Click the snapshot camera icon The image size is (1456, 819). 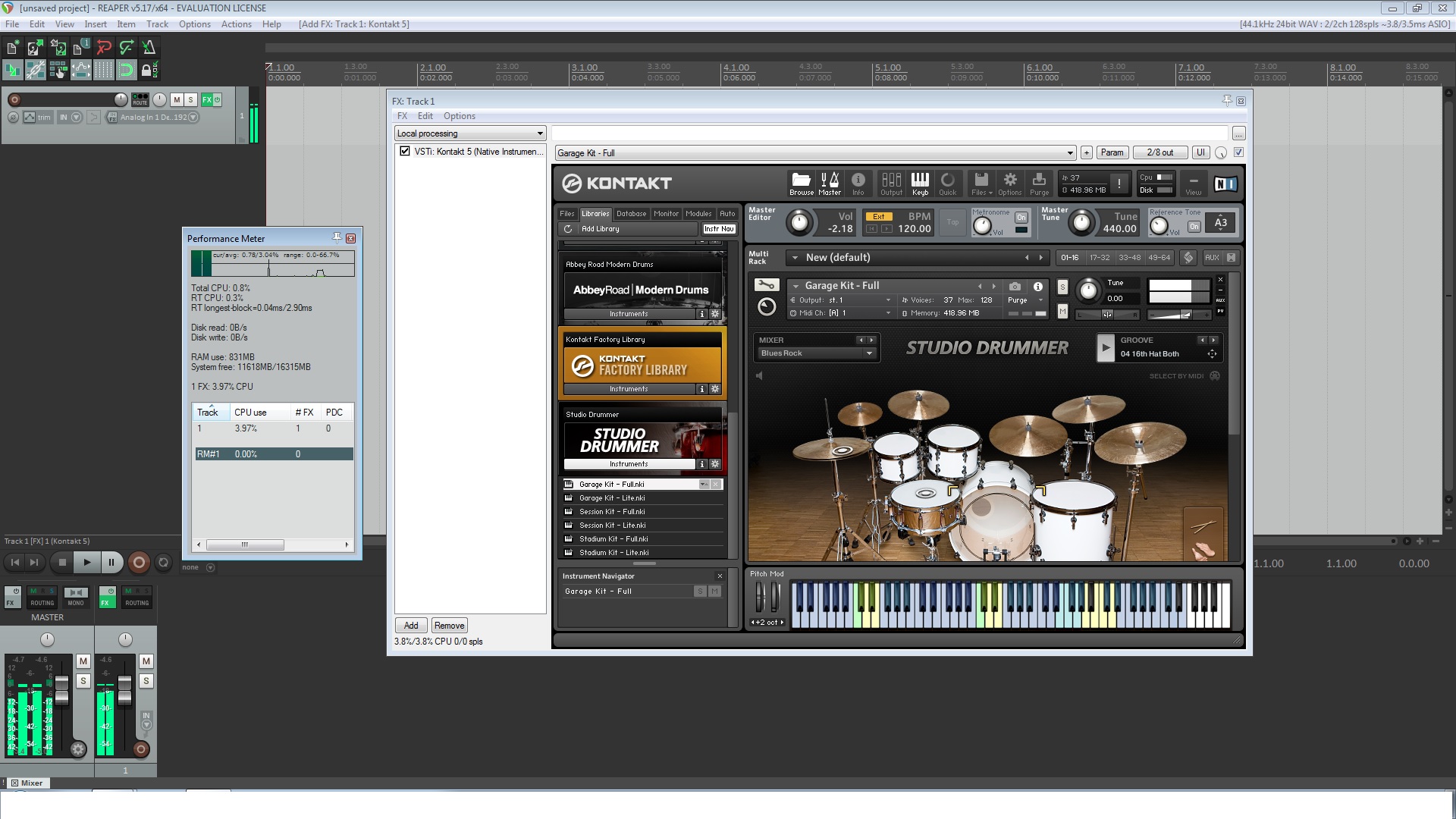point(1015,287)
